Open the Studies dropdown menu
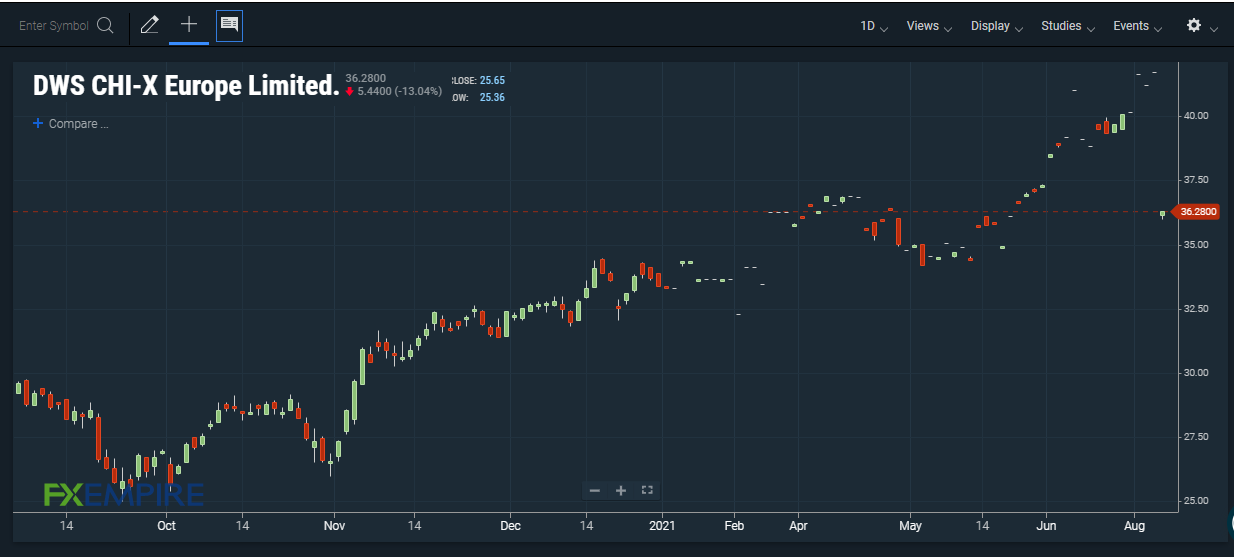 (x=1068, y=26)
